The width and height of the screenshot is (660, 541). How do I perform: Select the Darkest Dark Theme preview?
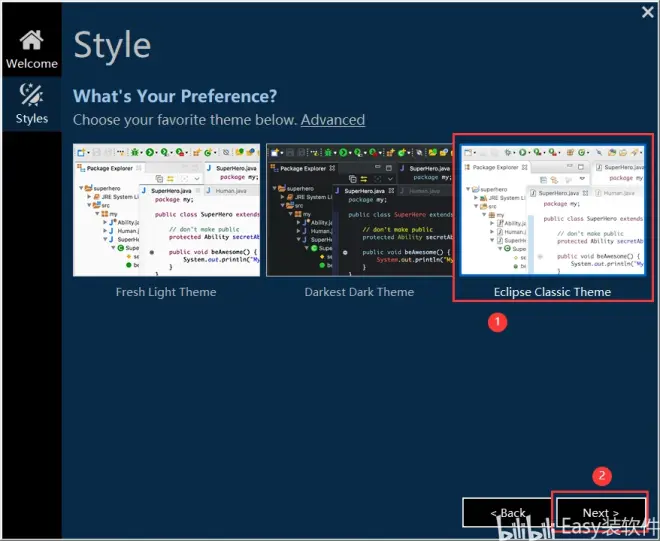[359, 210]
